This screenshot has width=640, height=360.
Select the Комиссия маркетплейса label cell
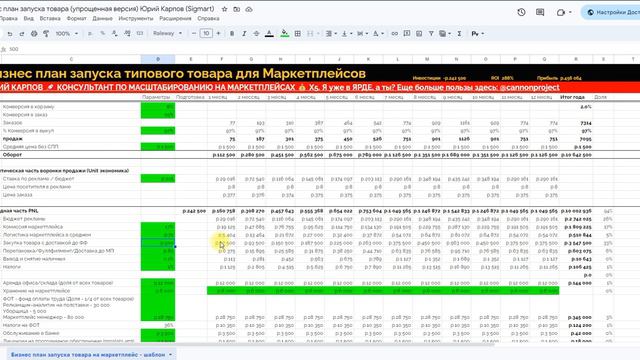click(x=70, y=227)
